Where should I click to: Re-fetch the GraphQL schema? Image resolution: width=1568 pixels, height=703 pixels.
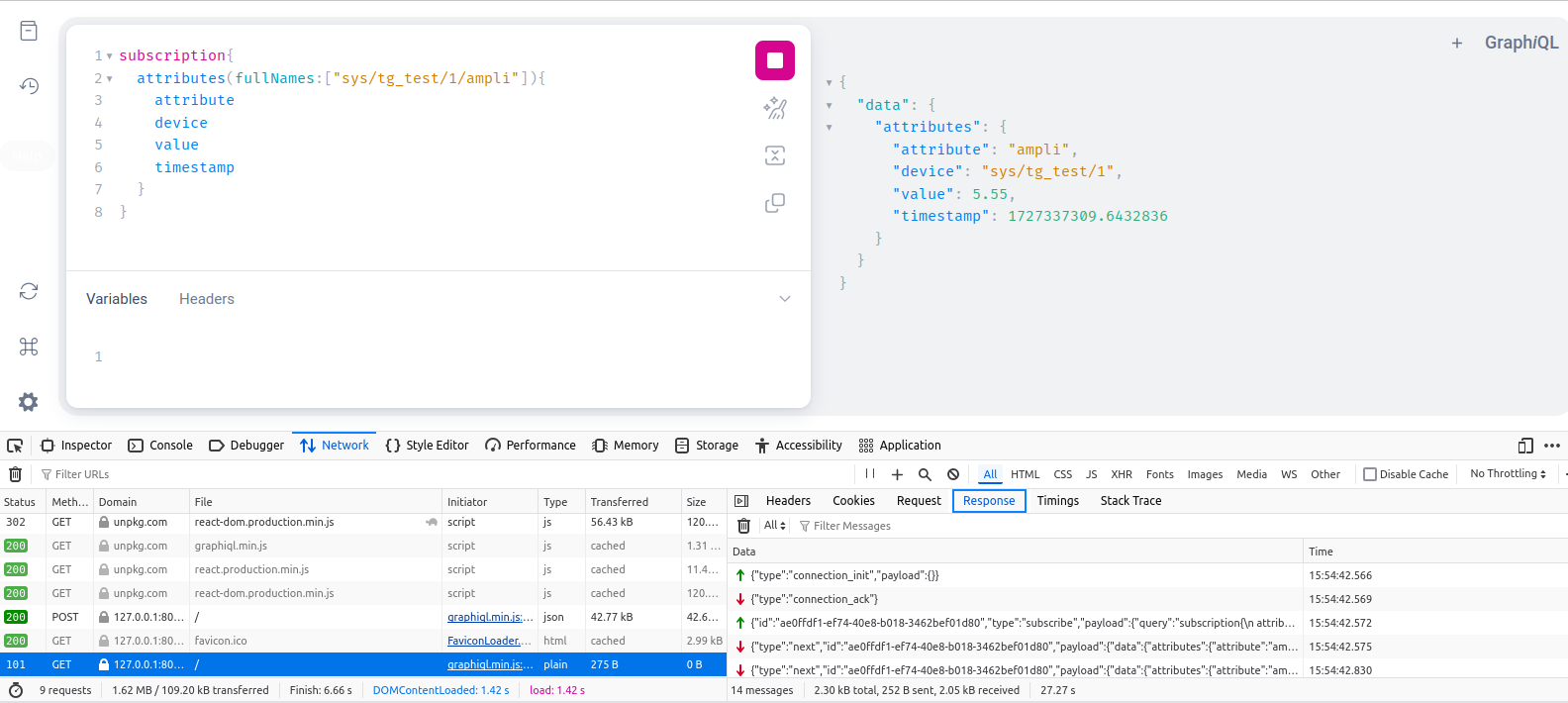[x=29, y=291]
